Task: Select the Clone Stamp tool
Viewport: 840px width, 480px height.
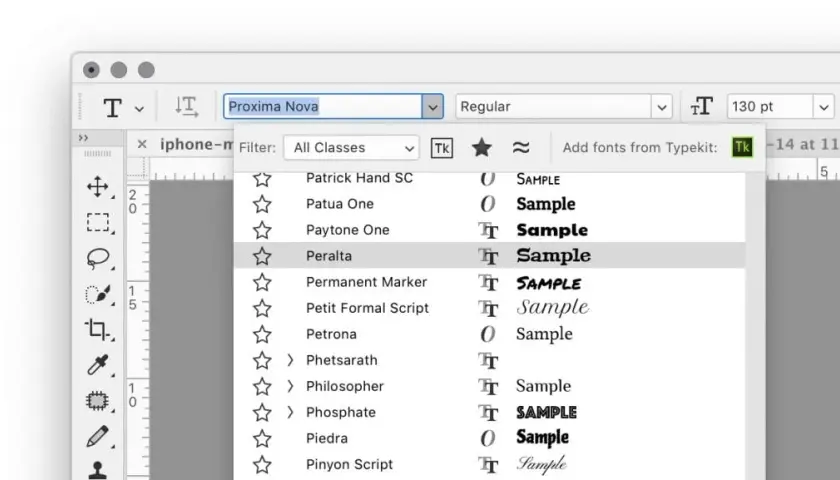Action: (98, 470)
